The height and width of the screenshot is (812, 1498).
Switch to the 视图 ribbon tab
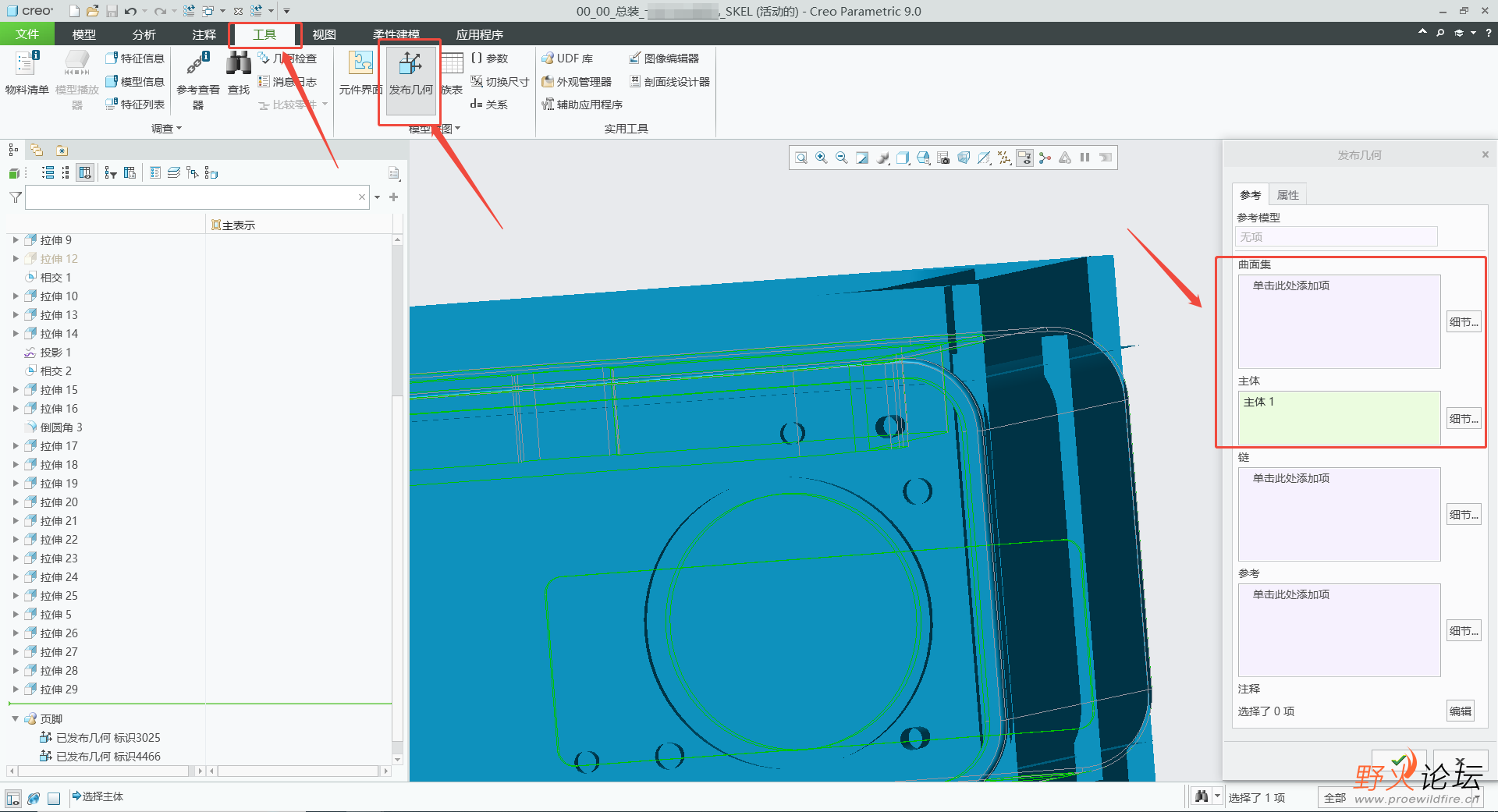pos(324,34)
